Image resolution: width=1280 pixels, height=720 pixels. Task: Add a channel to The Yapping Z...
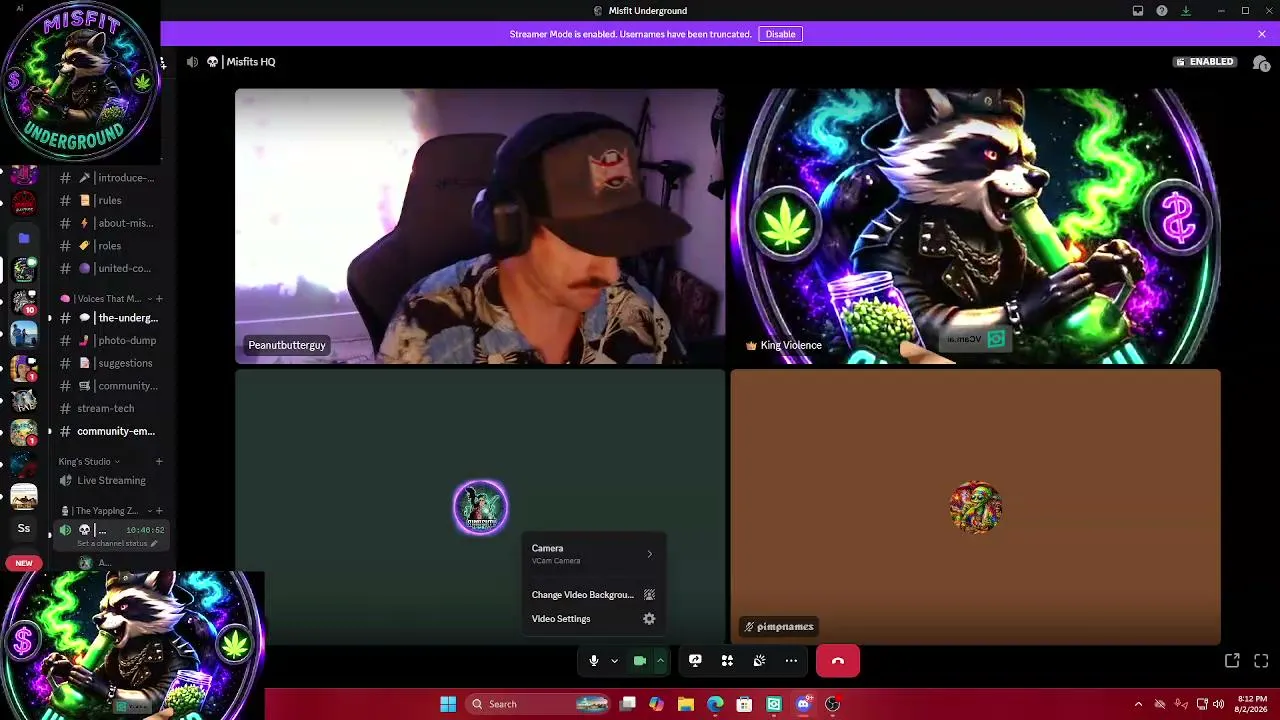pos(159,511)
